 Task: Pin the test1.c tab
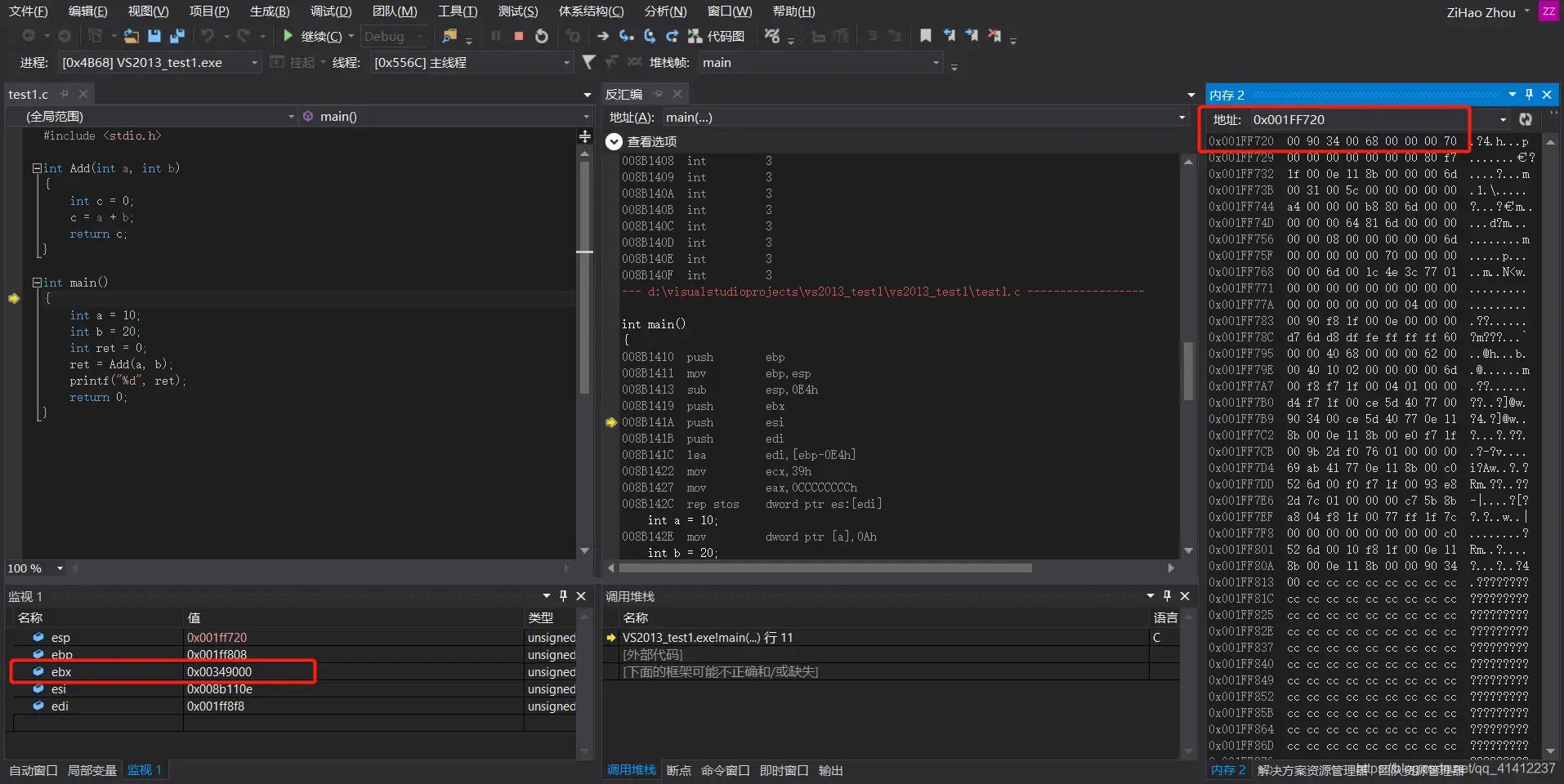pyautogui.click(x=65, y=94)
